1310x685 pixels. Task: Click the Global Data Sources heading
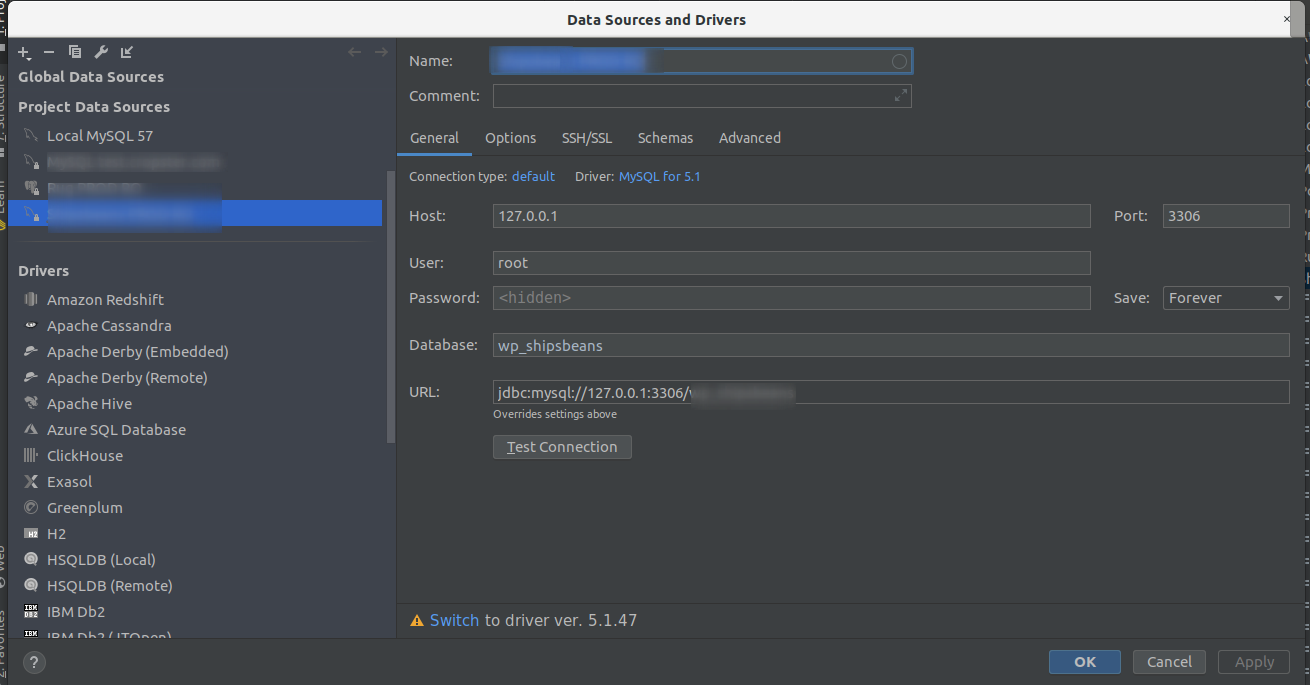tap(91, 77)
